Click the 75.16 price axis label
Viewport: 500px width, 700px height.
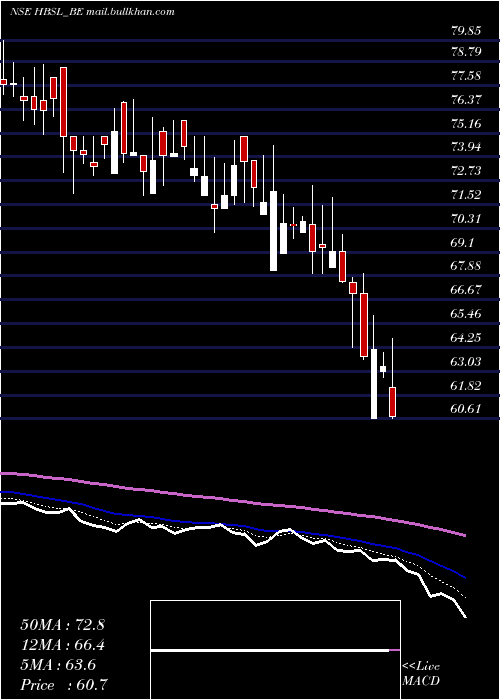point(466,123)
